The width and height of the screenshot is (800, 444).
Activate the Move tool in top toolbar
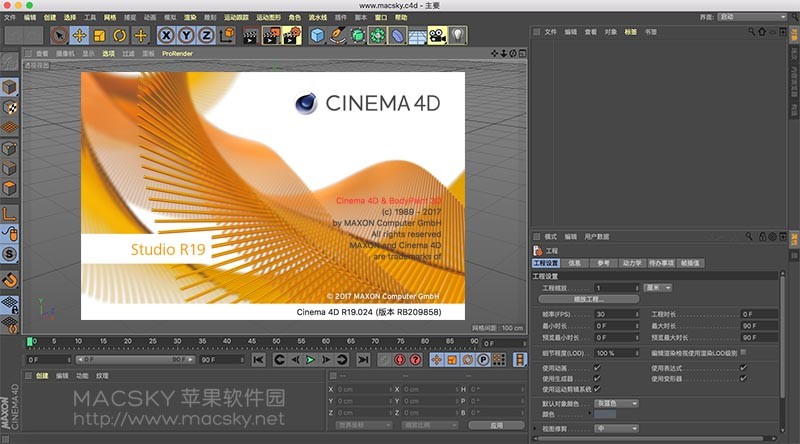pos(80,36)
